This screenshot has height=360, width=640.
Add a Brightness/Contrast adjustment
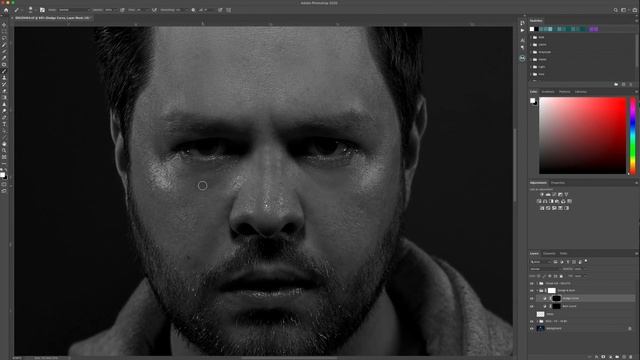[542, 194]
